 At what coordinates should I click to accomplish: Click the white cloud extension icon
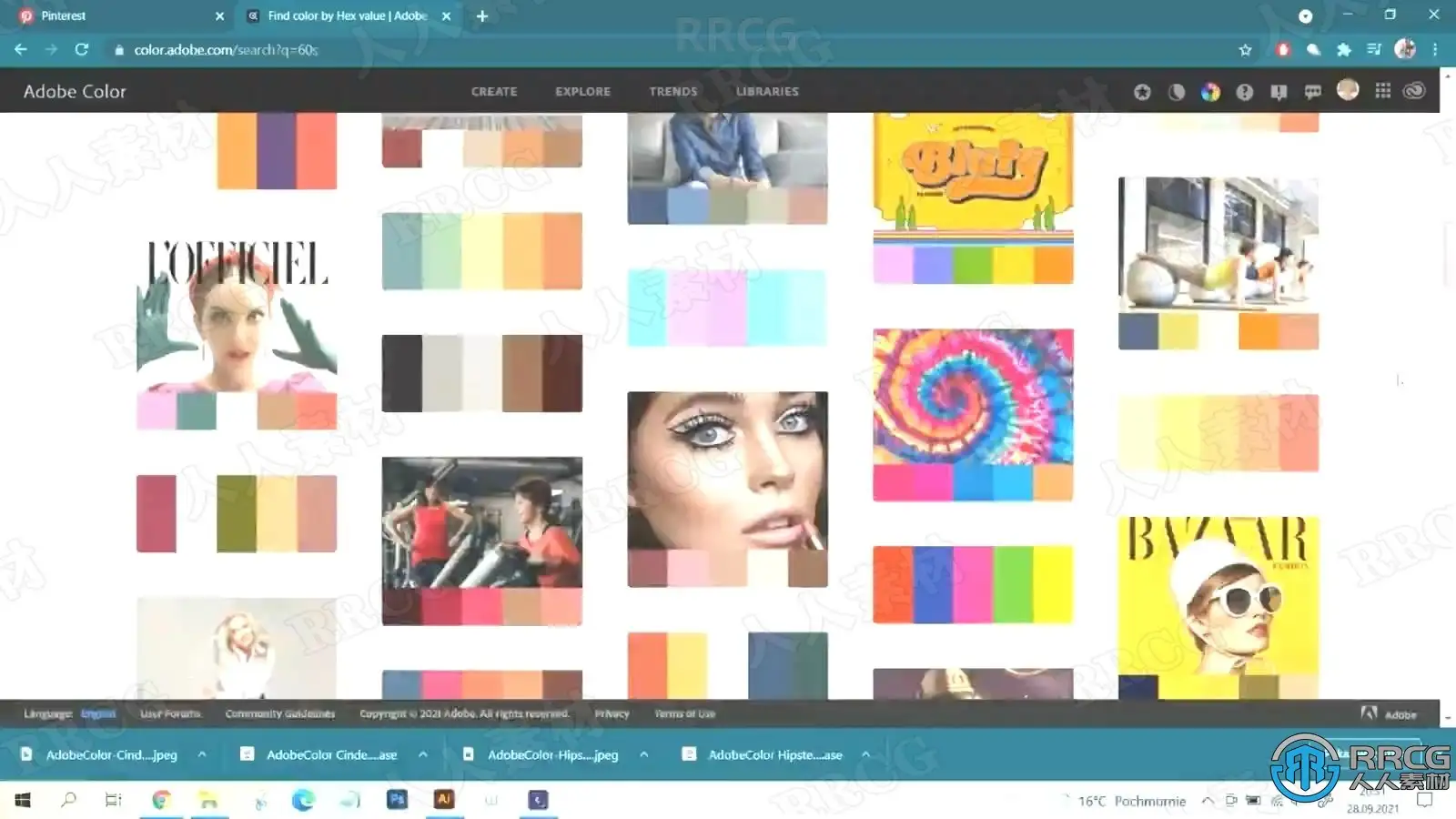pyautogui.click(x=1313, y=50)
